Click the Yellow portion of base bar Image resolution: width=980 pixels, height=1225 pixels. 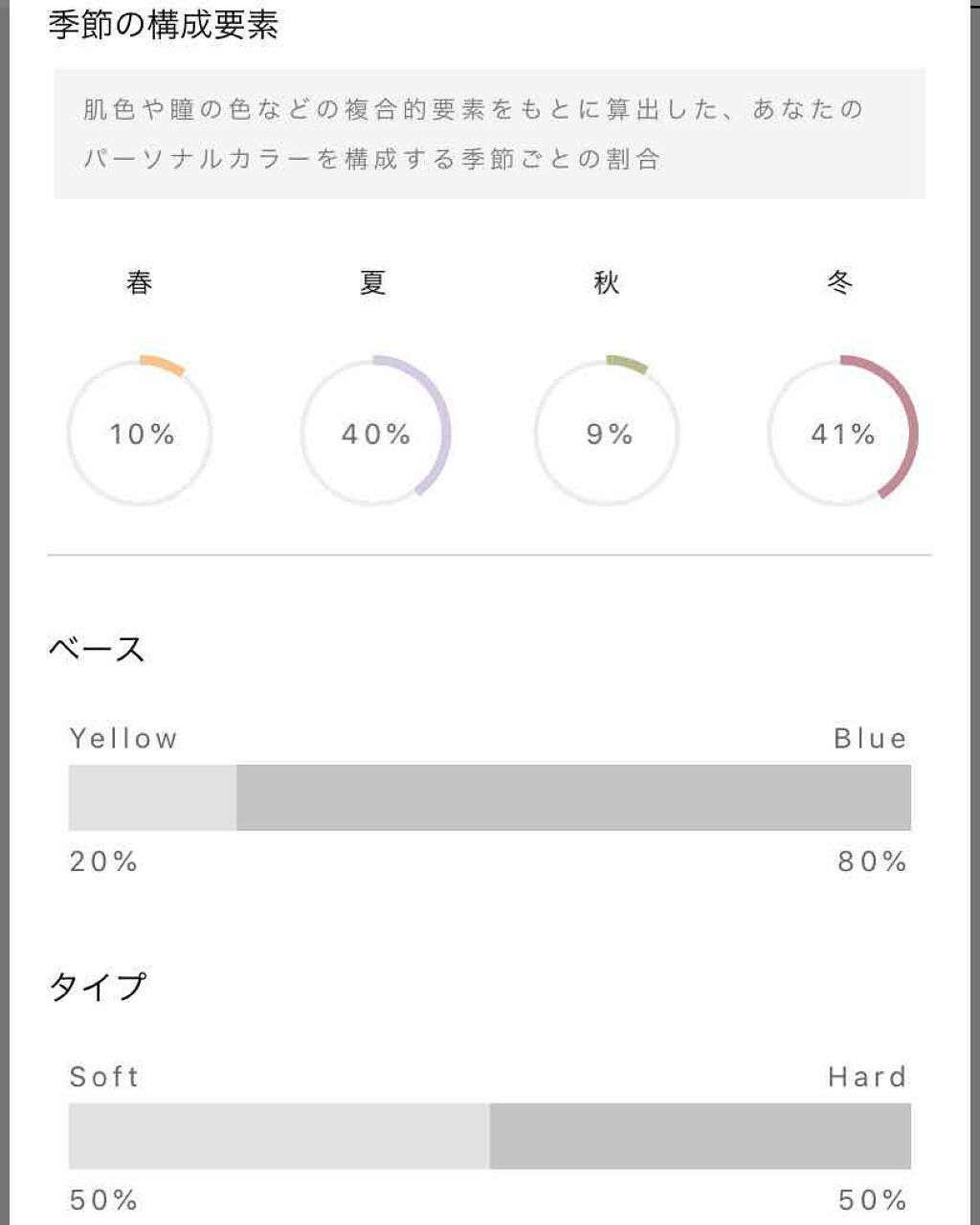click(152, 797)
